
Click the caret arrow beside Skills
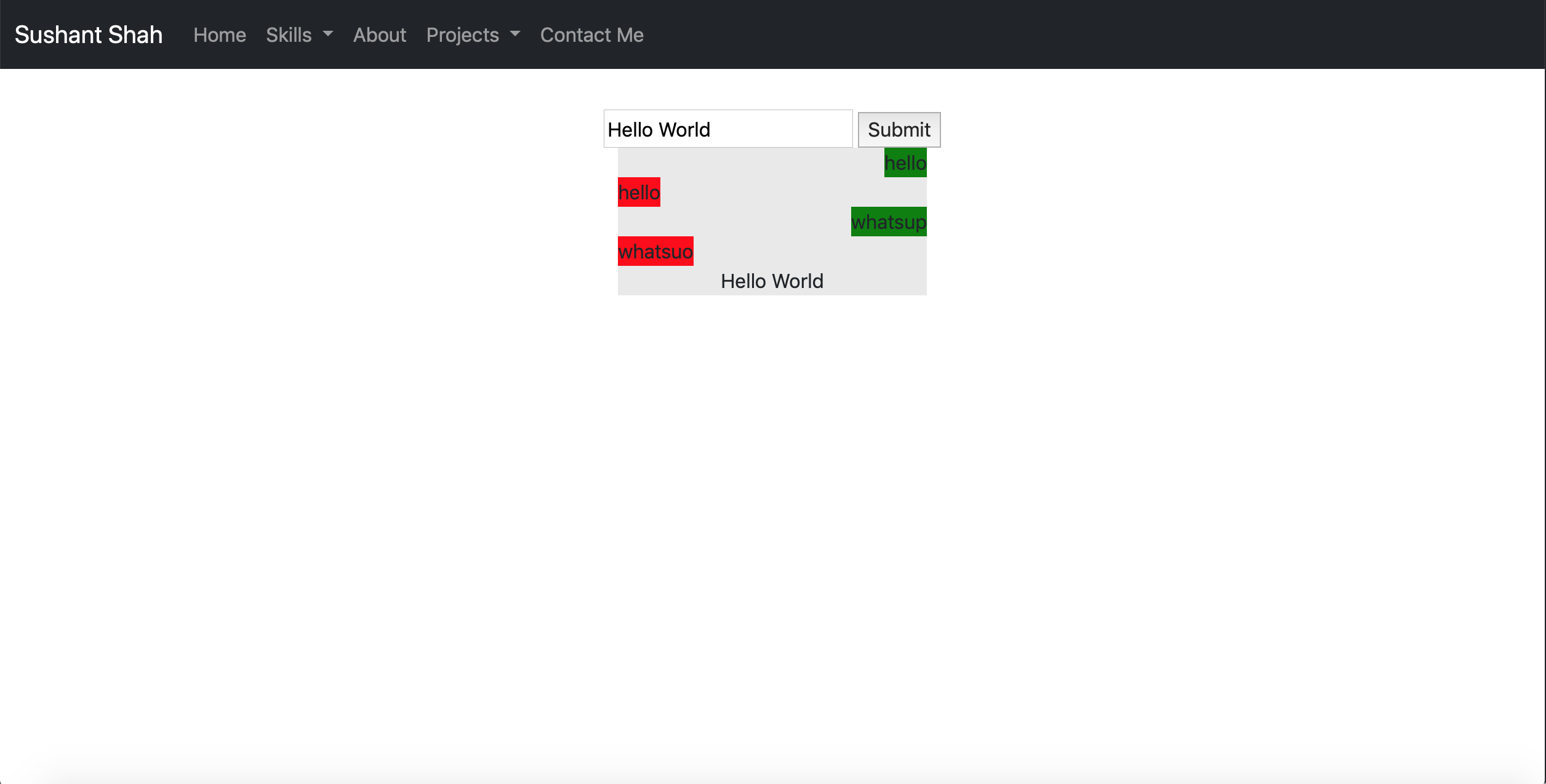[328, 34]
